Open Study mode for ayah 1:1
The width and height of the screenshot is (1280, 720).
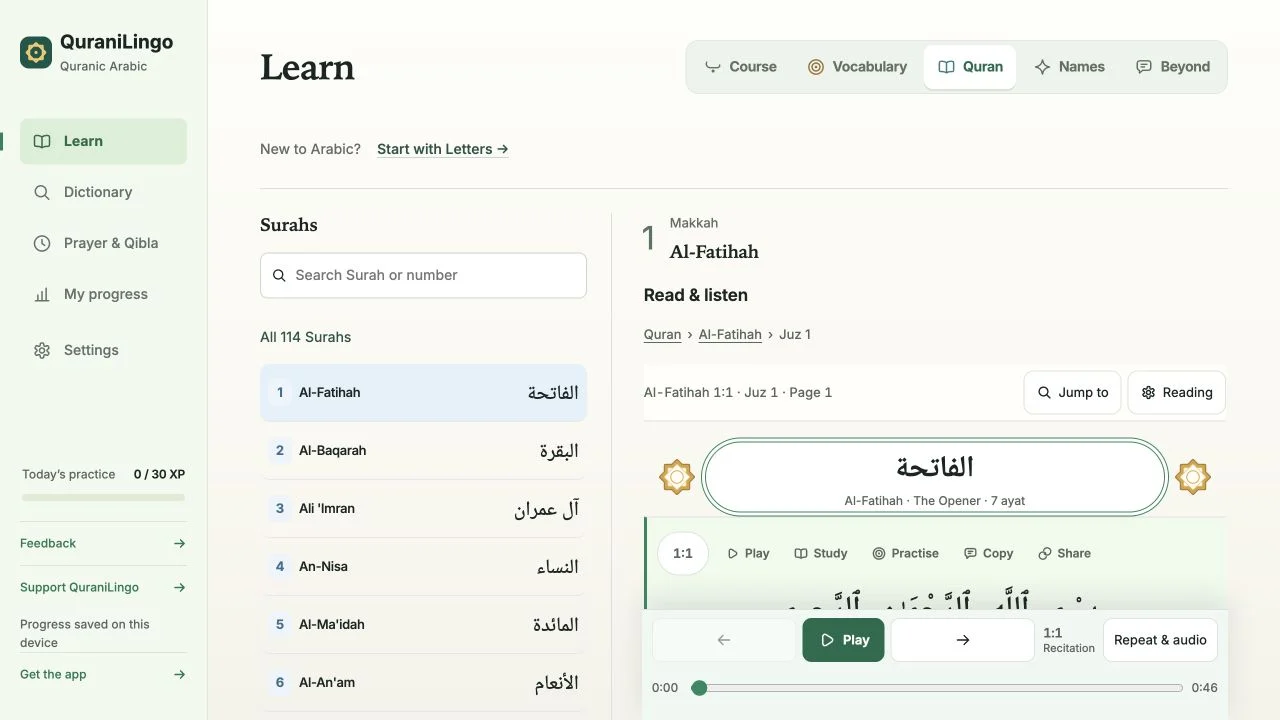[x=821, y=553]
